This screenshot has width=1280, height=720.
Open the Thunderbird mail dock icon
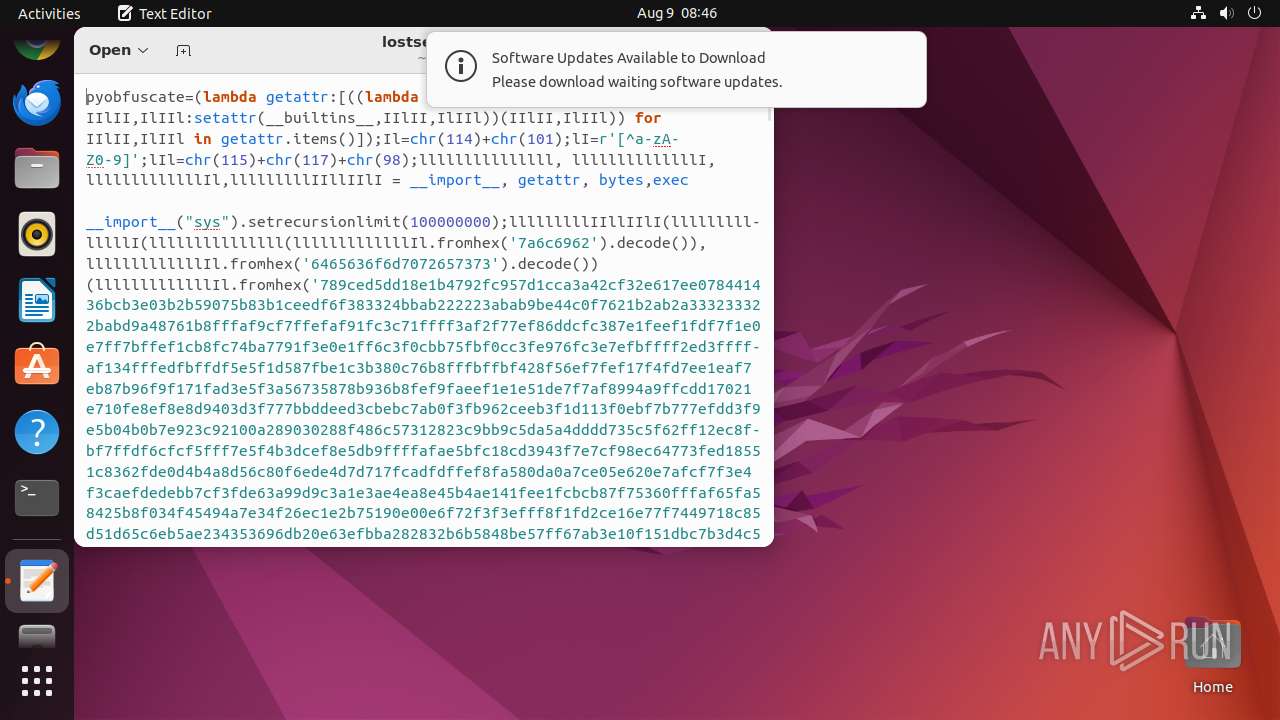click(37, 101)
